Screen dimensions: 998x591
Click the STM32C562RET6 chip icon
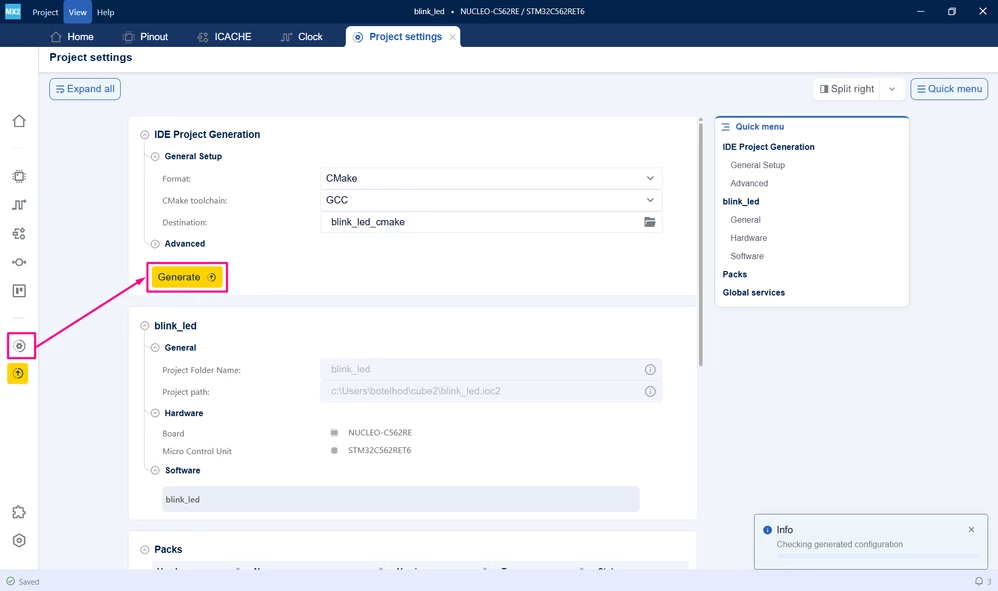click(334, 450)
